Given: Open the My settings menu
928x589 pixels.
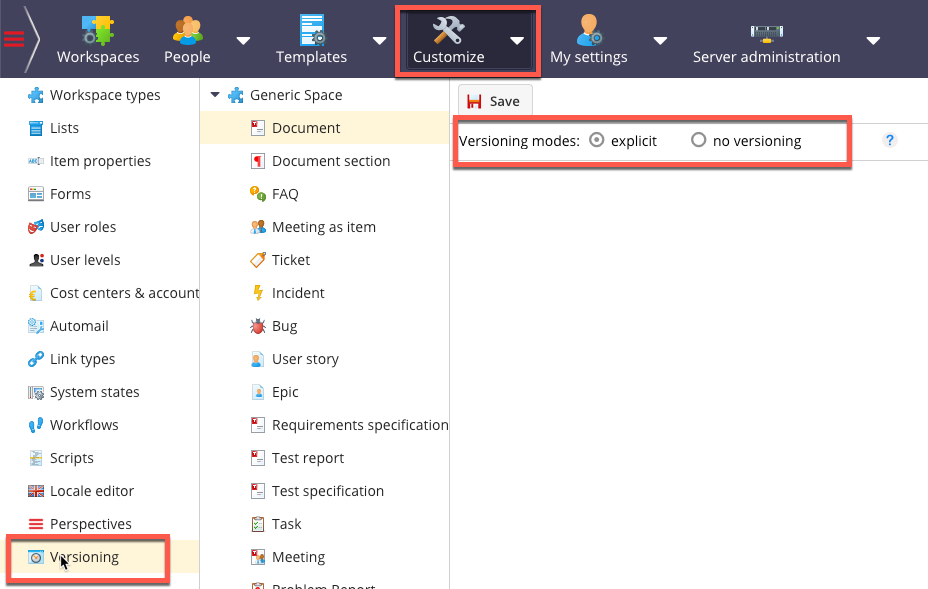Looking at the screenshot, I should (x=588, y=40).
